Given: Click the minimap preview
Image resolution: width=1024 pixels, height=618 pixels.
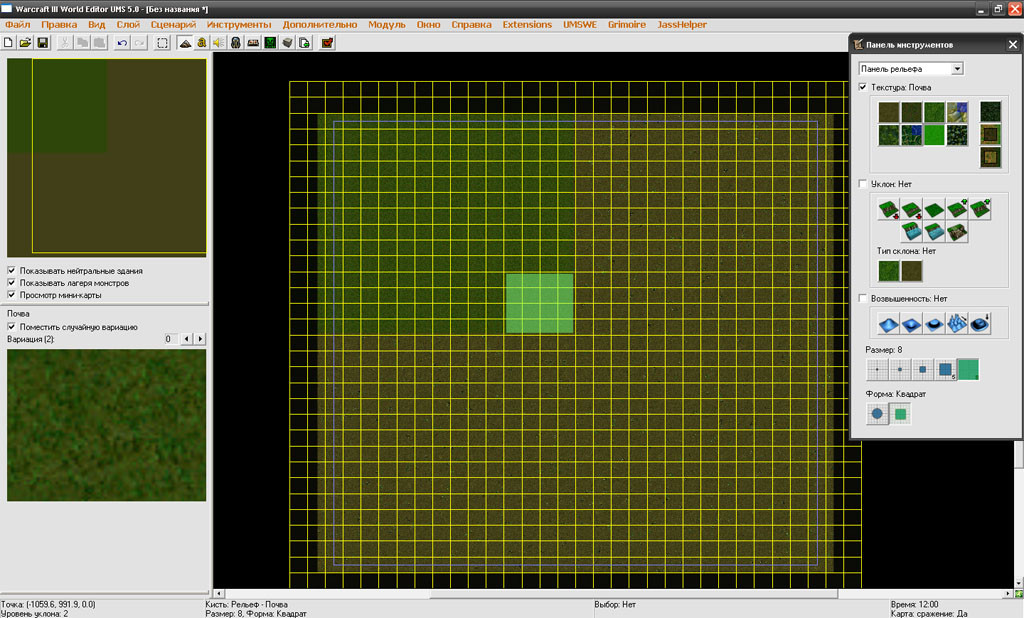Looking at the screenshot, I should tap(107, 157).
